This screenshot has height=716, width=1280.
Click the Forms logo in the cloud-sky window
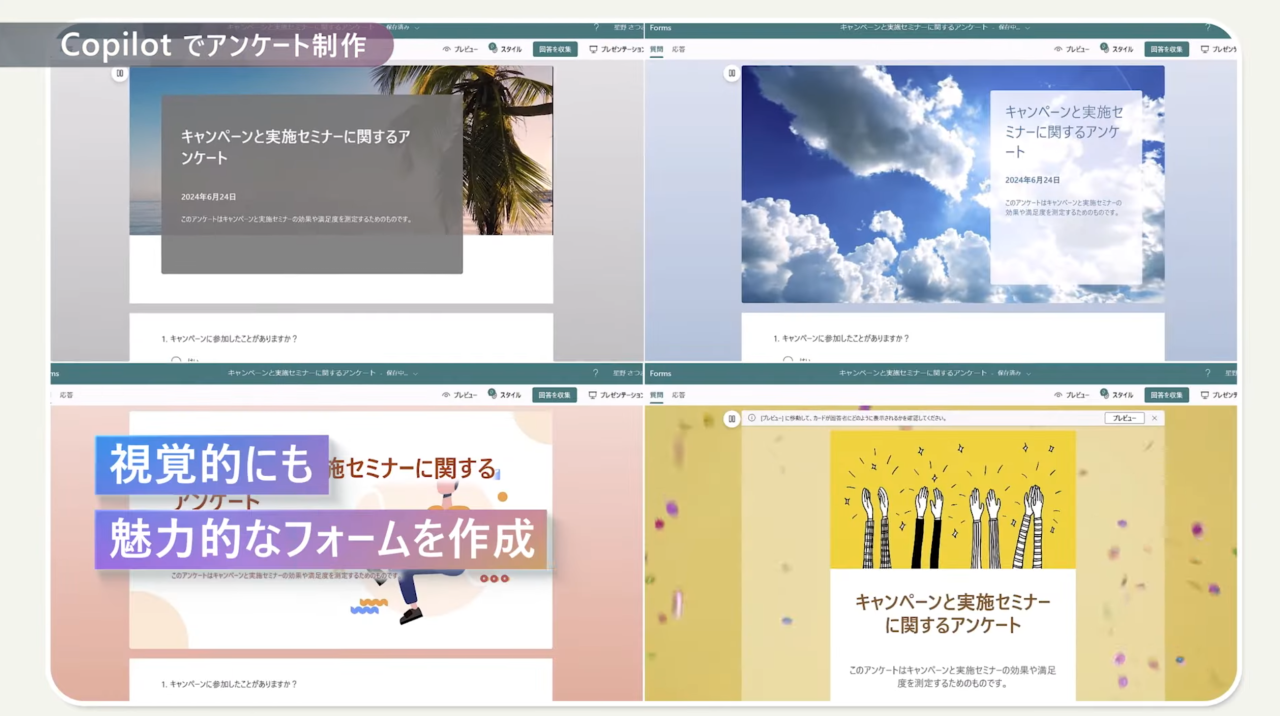(x=660, y=27)
